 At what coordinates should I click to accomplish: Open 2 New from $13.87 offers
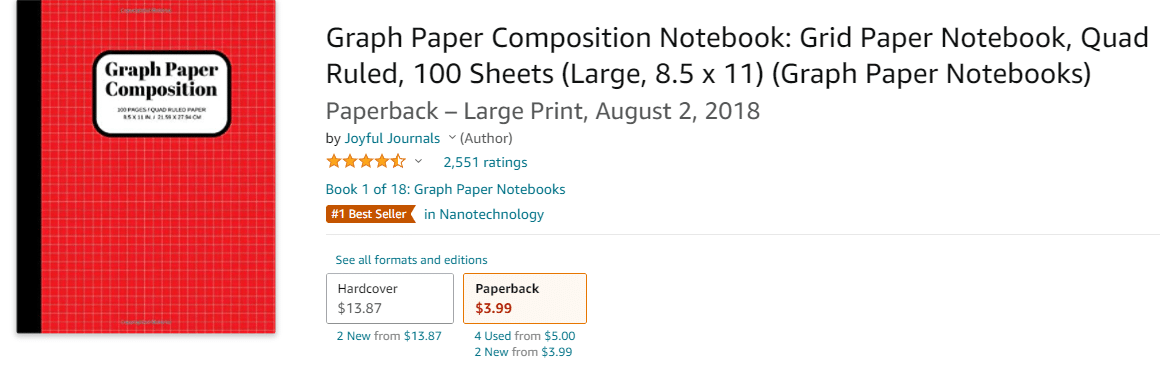point(389,336)
